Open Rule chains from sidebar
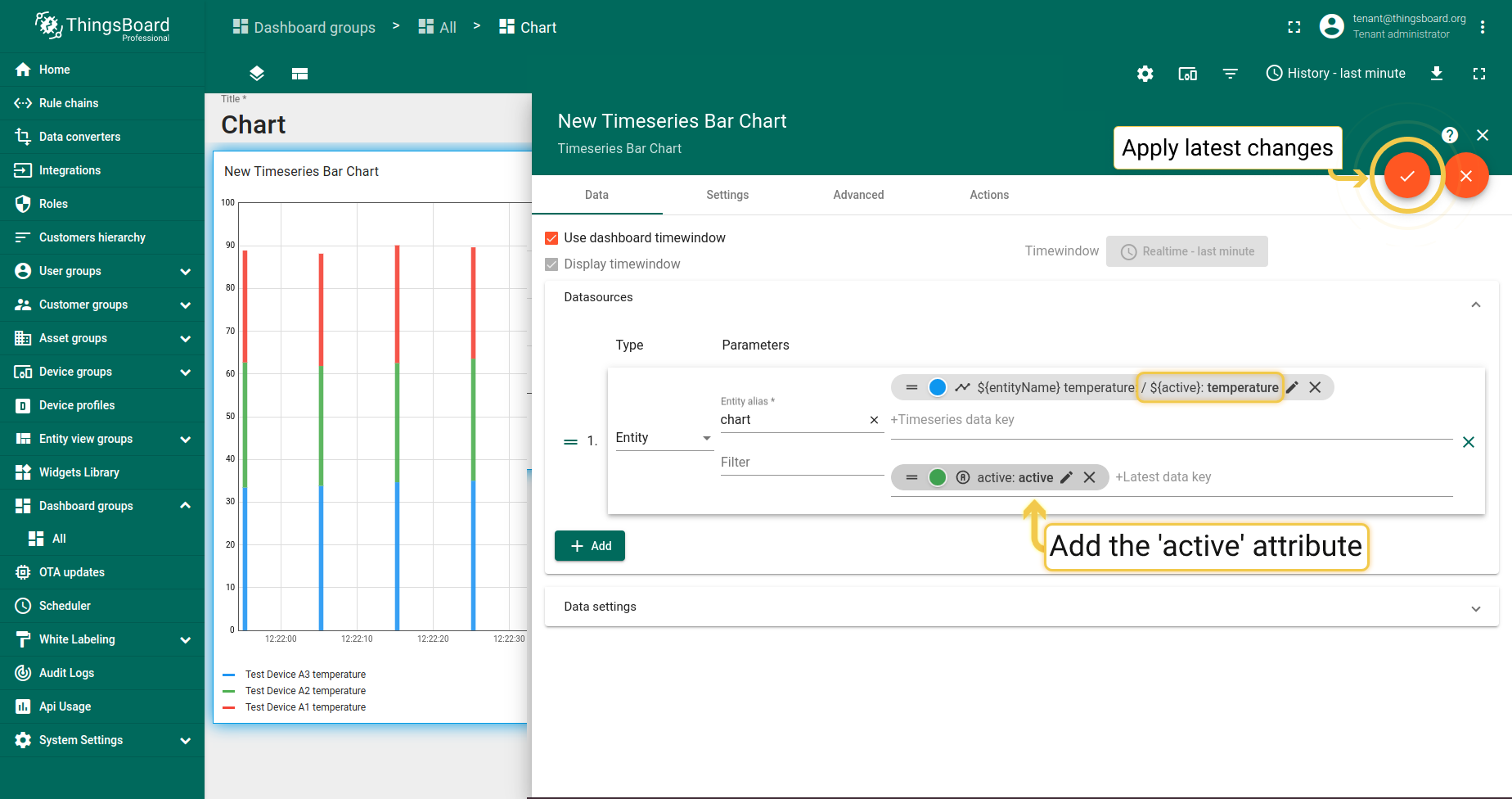Viewport: 1512px width, 799px height. pyautogui.click(x=102, y=103)
